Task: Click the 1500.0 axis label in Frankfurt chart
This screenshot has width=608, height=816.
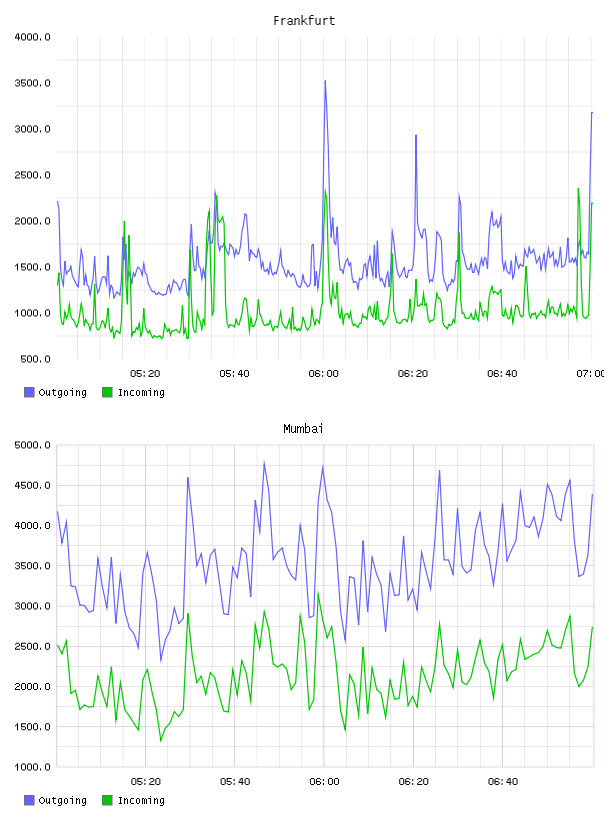Action: [32, 267]
